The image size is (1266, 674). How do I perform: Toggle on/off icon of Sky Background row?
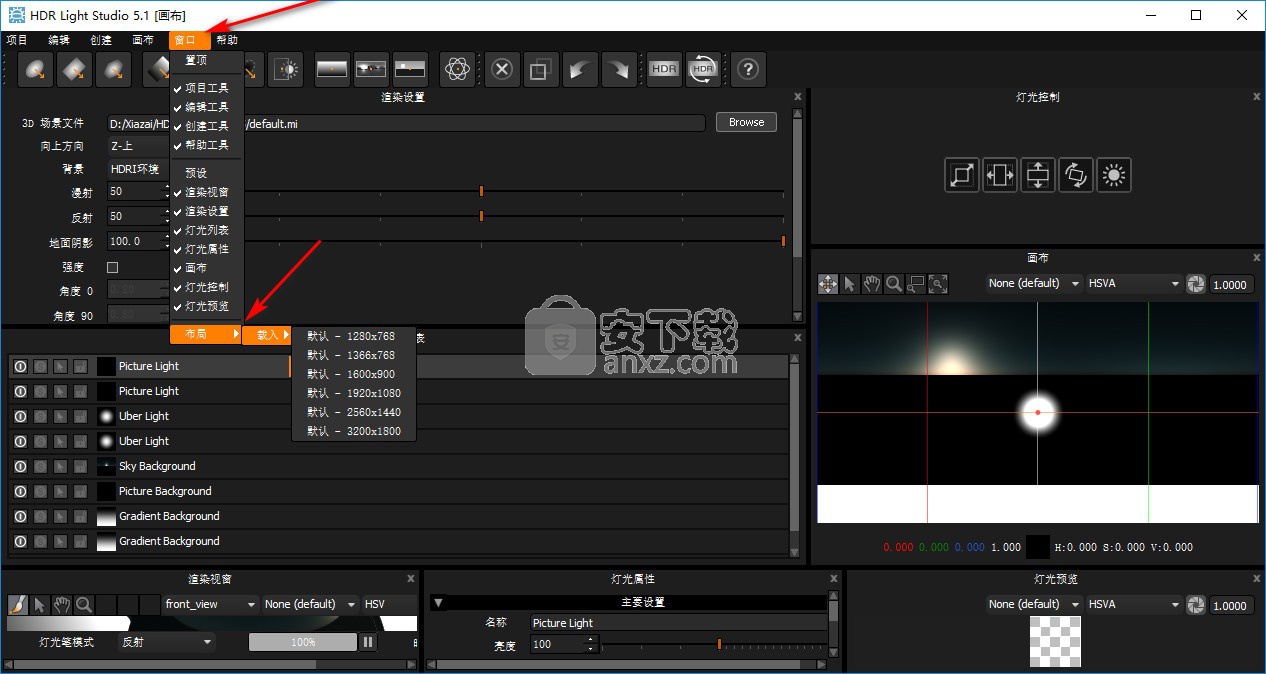pyautogui.click(x=19, y=466)
